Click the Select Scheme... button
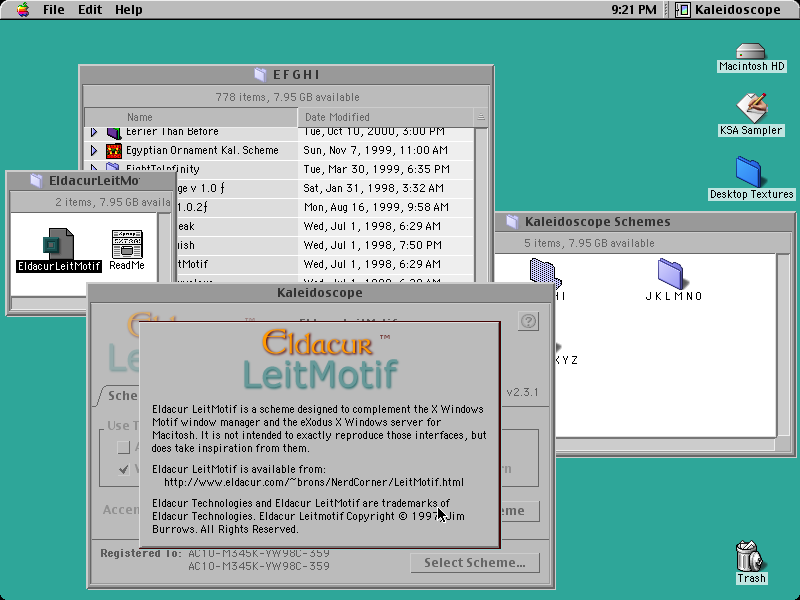The image size is (800, 600). click(x=474, y=563)
